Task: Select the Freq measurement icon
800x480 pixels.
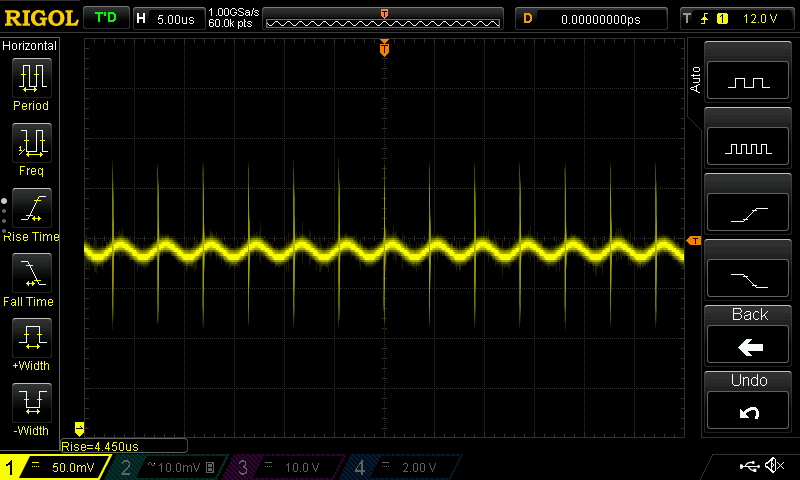Action: pyautogui.click(x=32, y=143)
